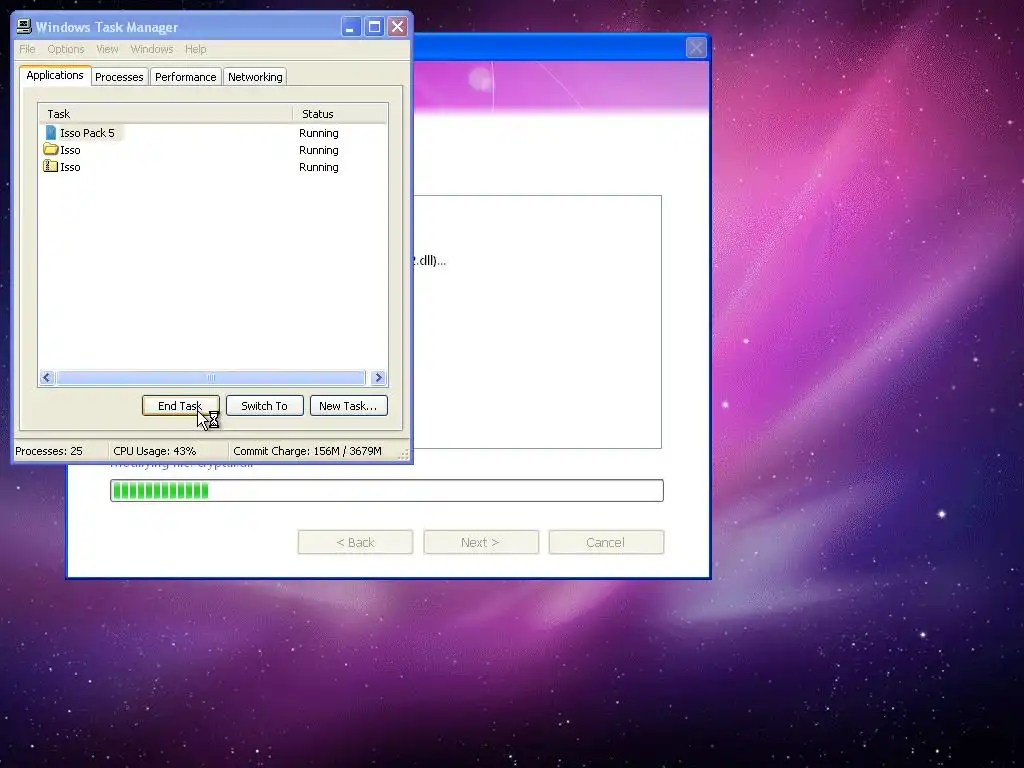Click Cancel in the installer window

pos(606,542)
